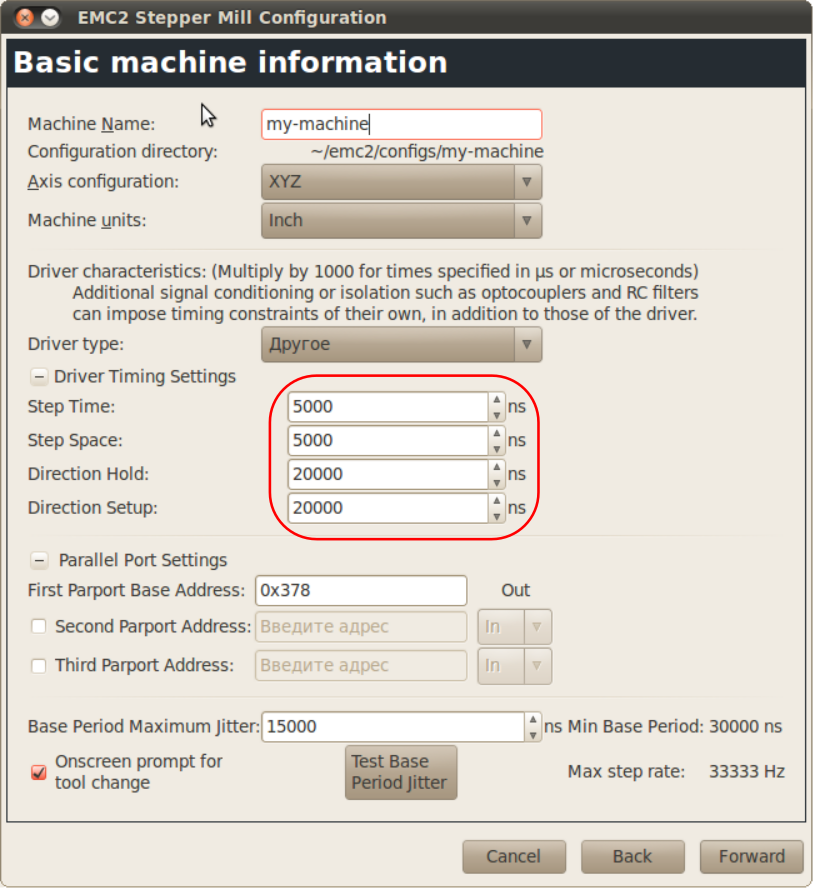Enable the Third Parport Address checkbox
This screenshot has width=813, height=888.
(38, 665)
